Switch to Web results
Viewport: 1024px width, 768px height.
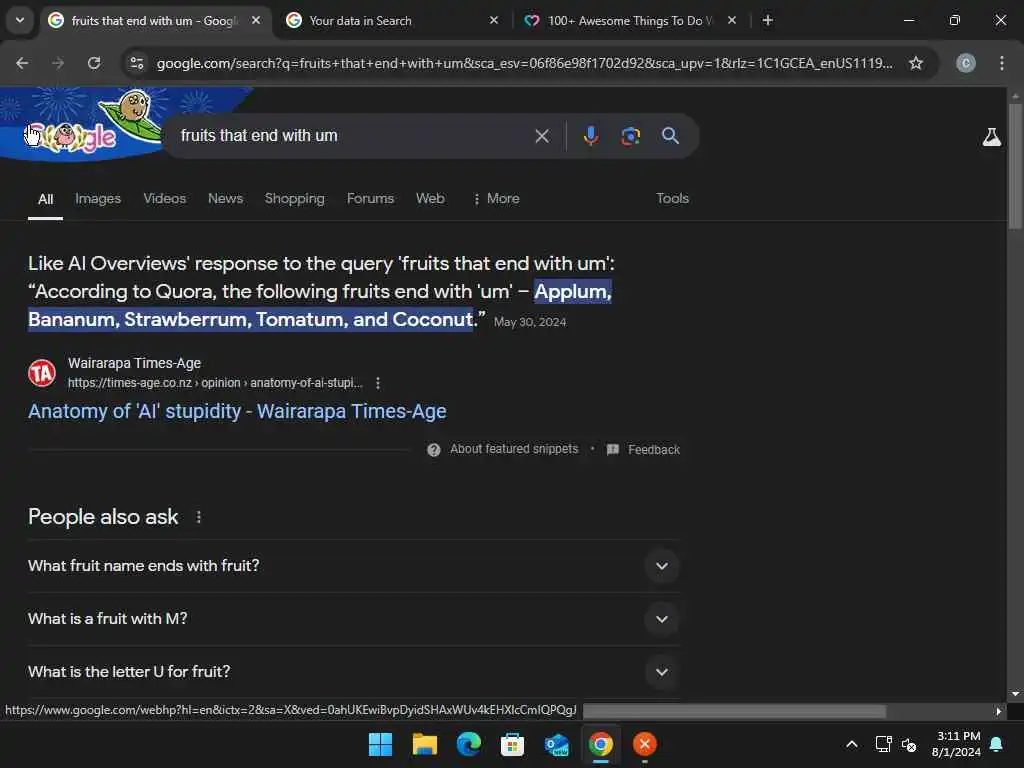430,199
